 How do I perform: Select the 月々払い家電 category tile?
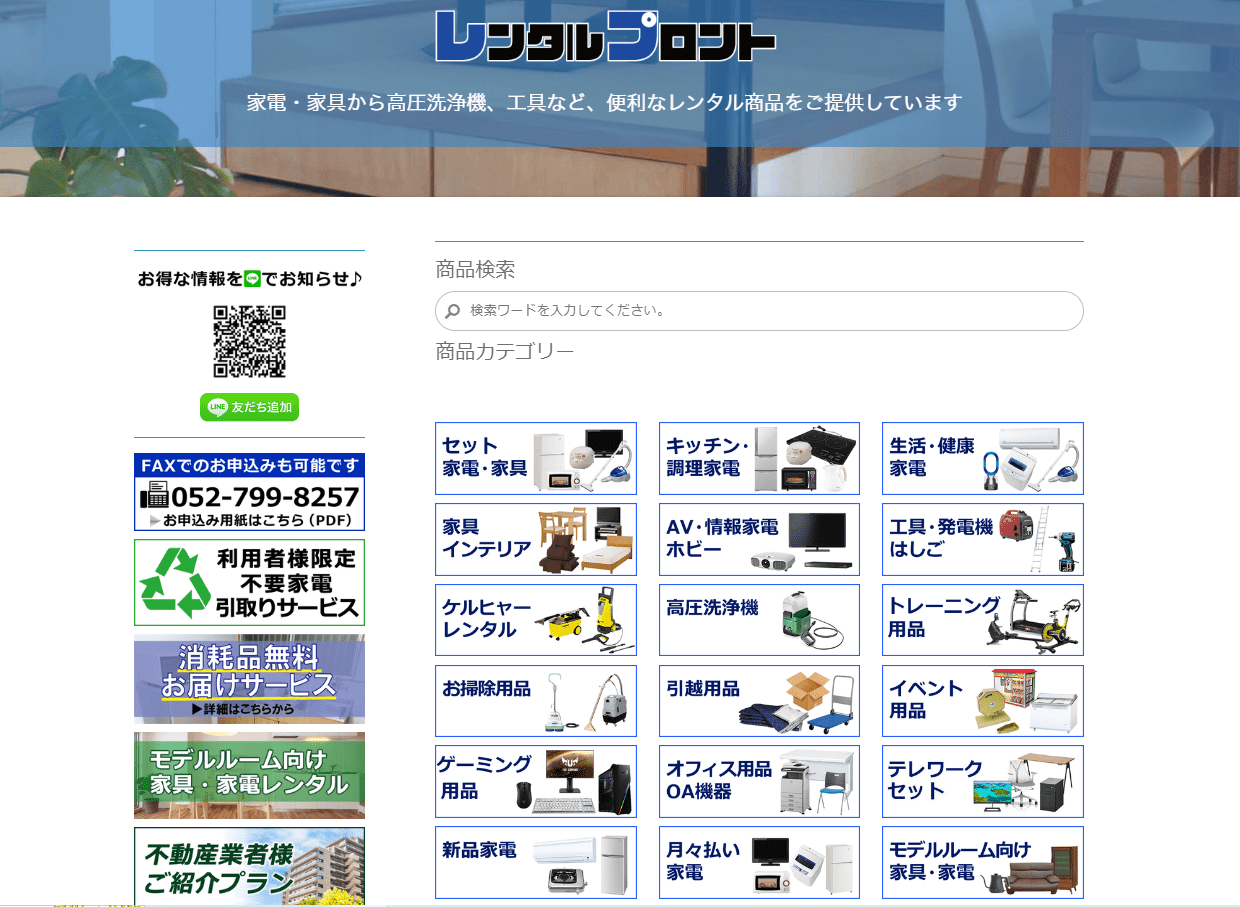(759, 862)
